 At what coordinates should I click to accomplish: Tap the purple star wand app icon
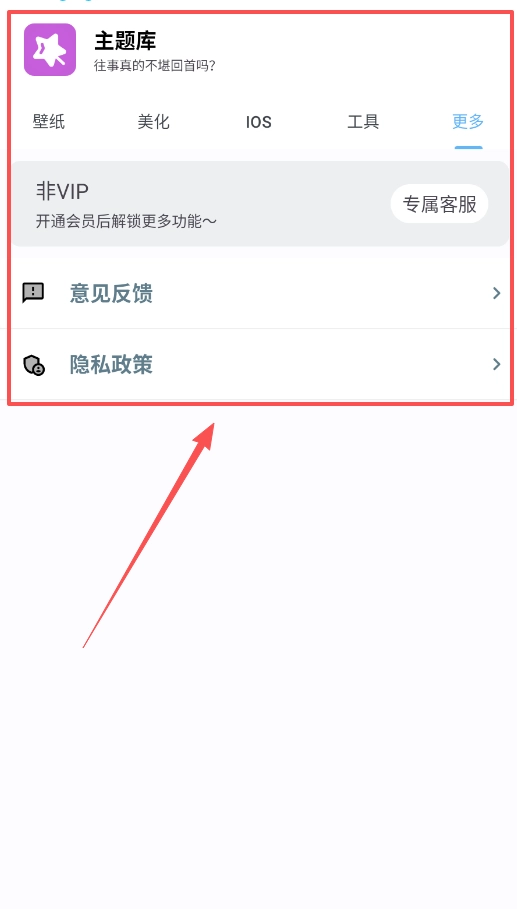coord(50,50)
